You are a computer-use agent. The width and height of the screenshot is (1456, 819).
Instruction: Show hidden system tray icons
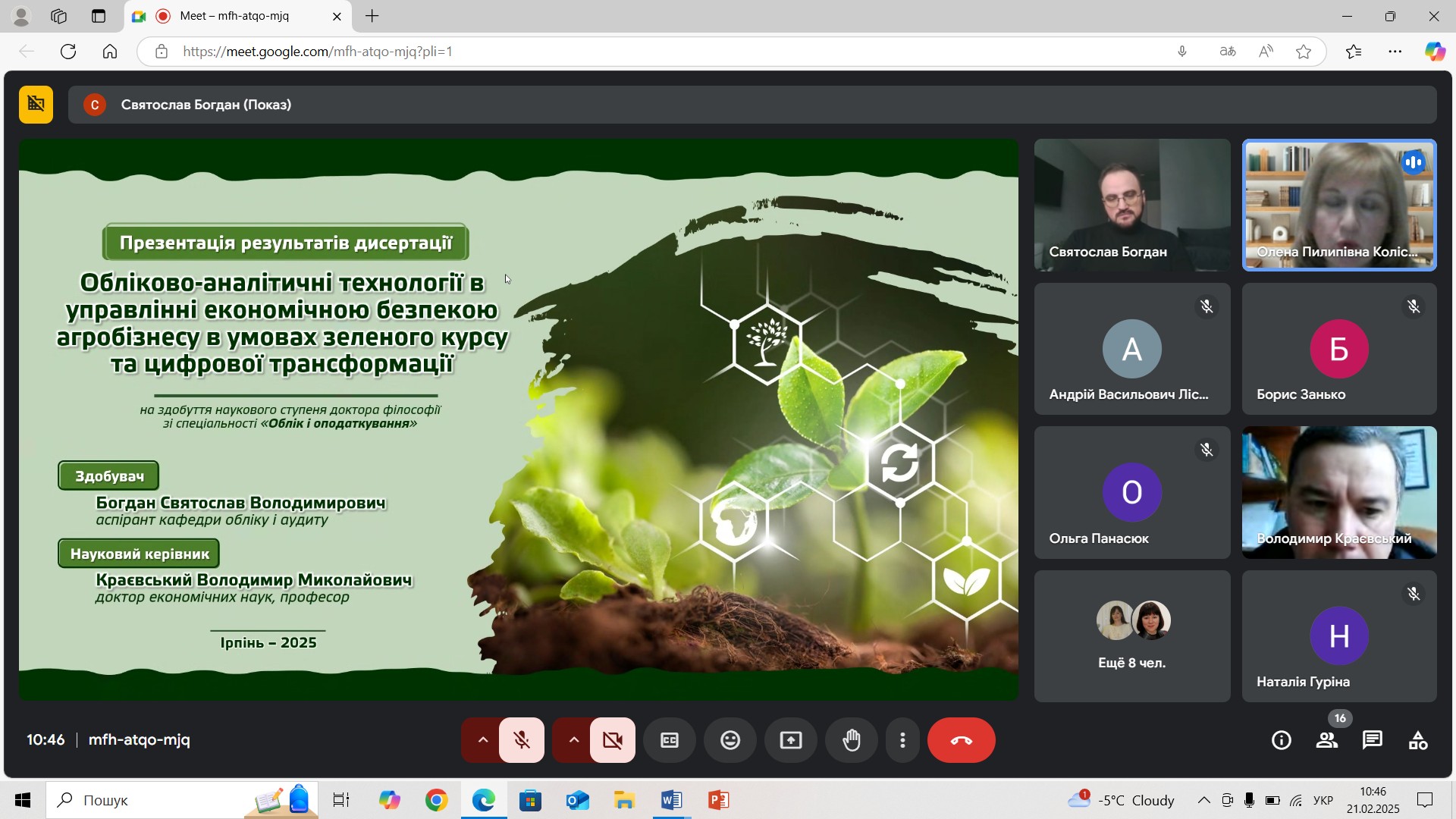click(1203, 800)
